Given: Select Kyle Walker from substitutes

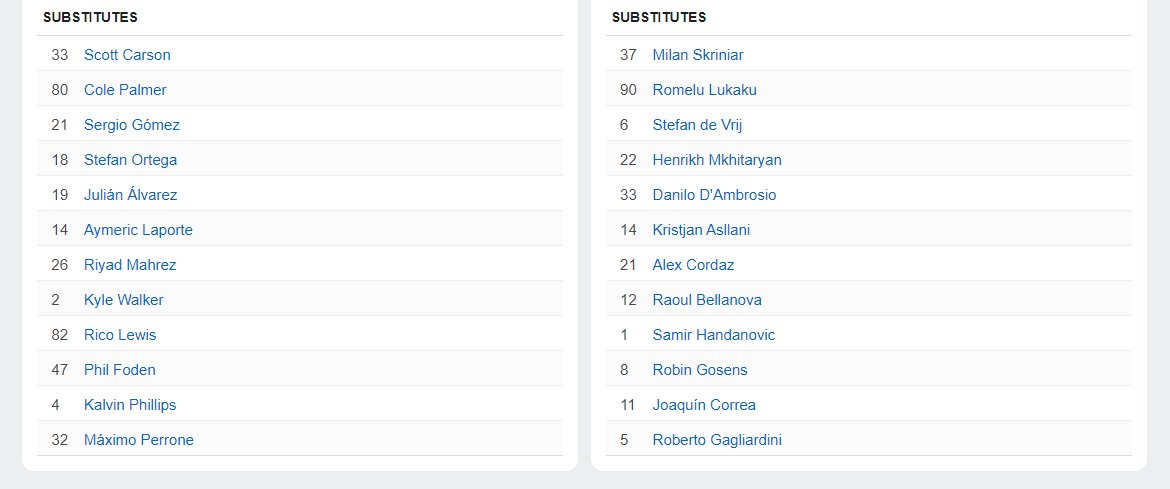Looking at the screenshot, I should pyautogui.click(x=123, y=300).
